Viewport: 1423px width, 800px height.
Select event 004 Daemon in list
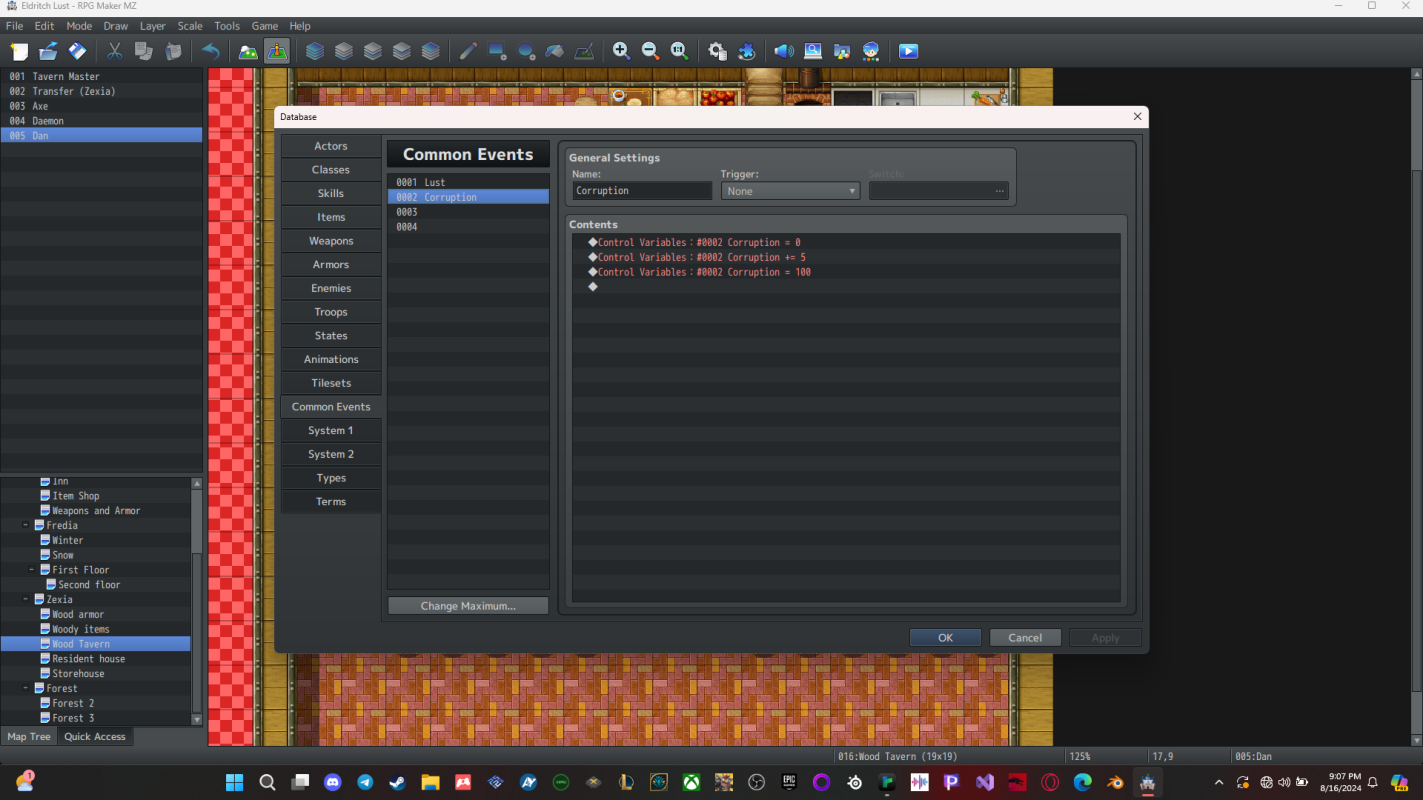pyautogui.click(x=101, y=120)
